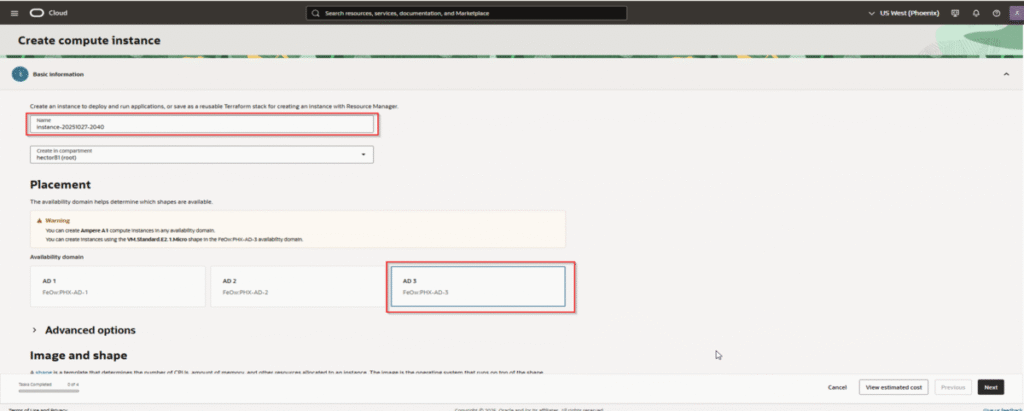Viewport: 1024px width, 411px height.
Task: Select availability domain AD 1
Action: (x=117, y=286)
